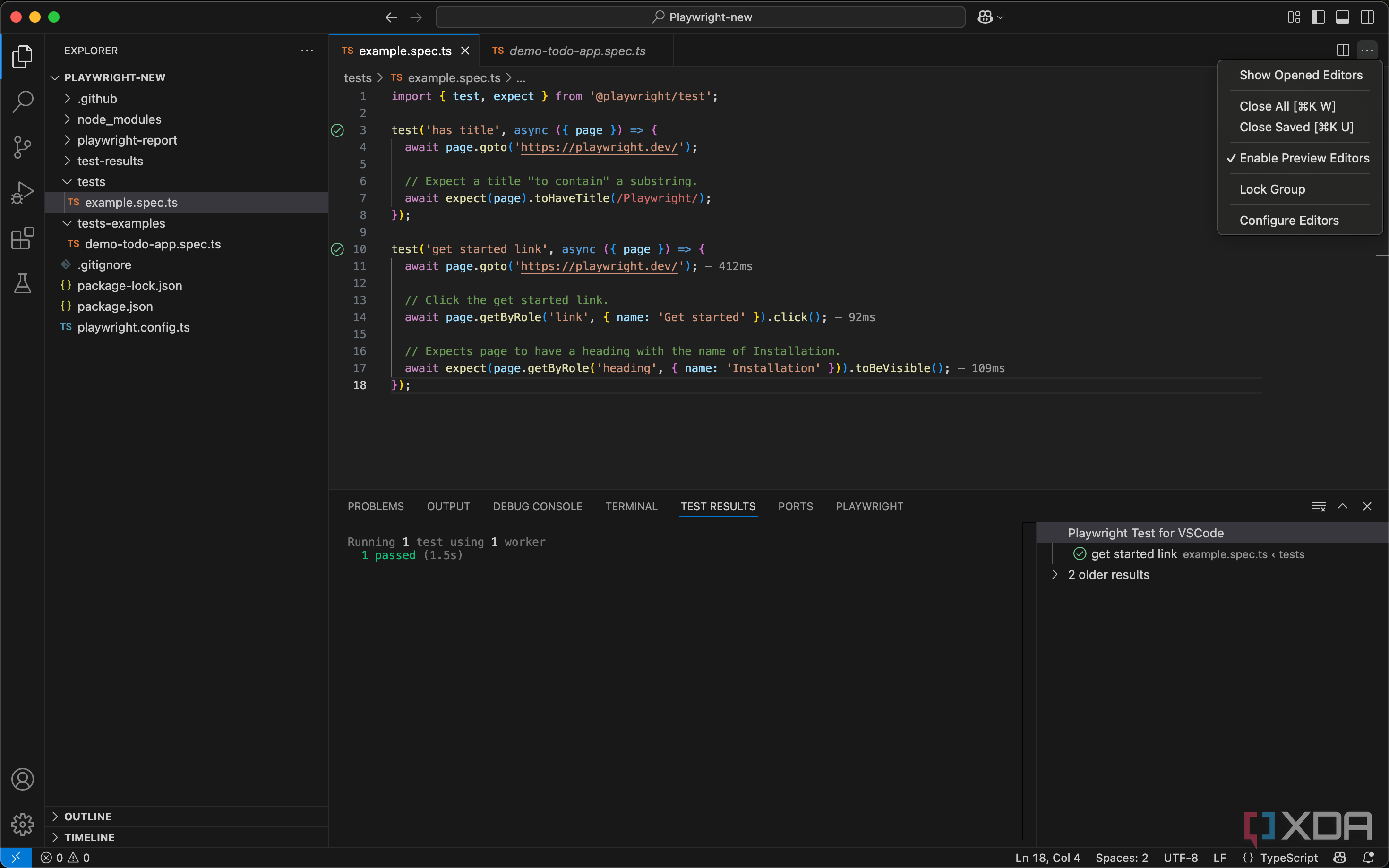Choose Configure Editors from the menu

tap(1299, 221)
